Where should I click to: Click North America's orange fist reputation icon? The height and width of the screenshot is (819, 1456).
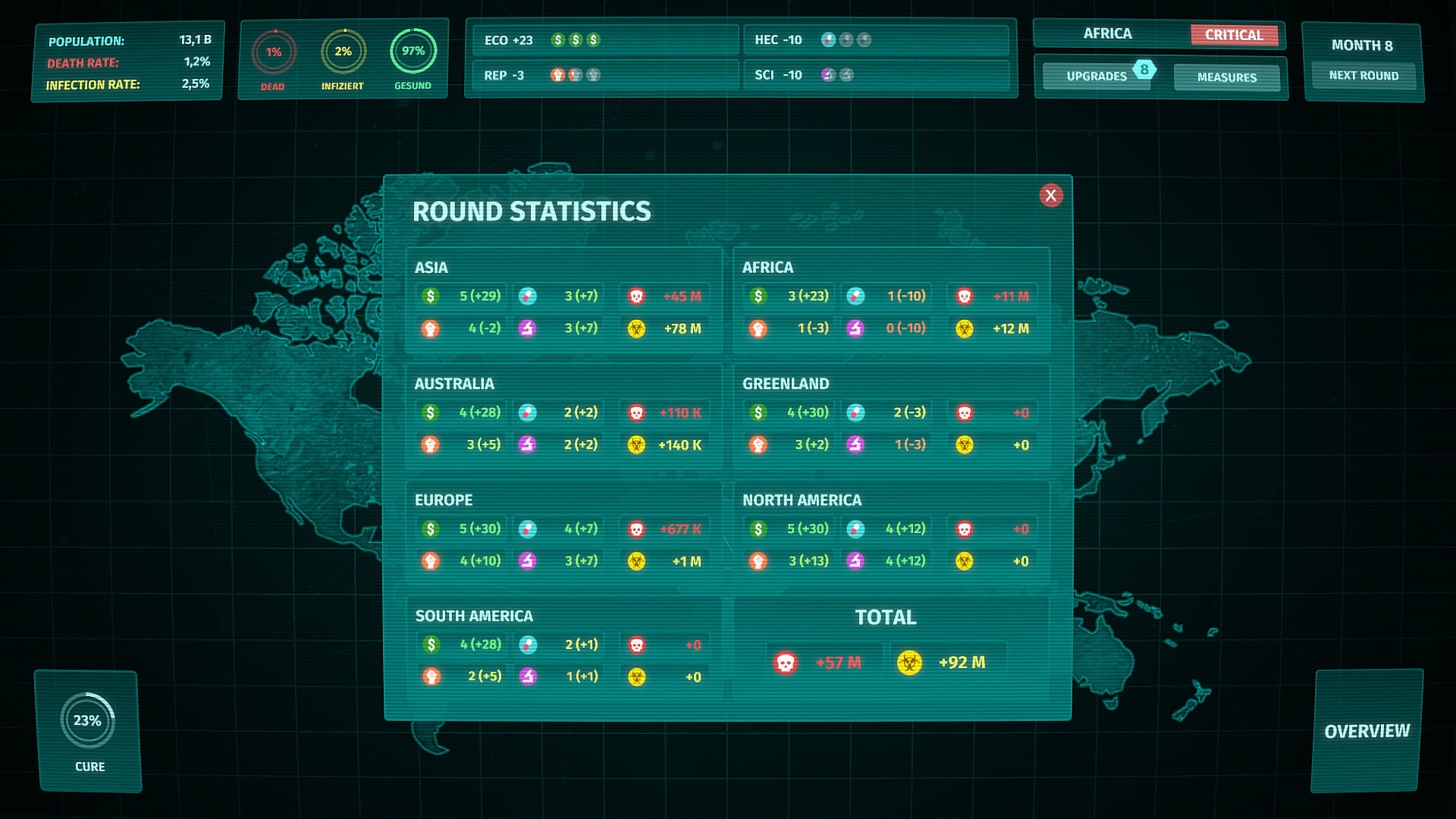tap(758, 561)
